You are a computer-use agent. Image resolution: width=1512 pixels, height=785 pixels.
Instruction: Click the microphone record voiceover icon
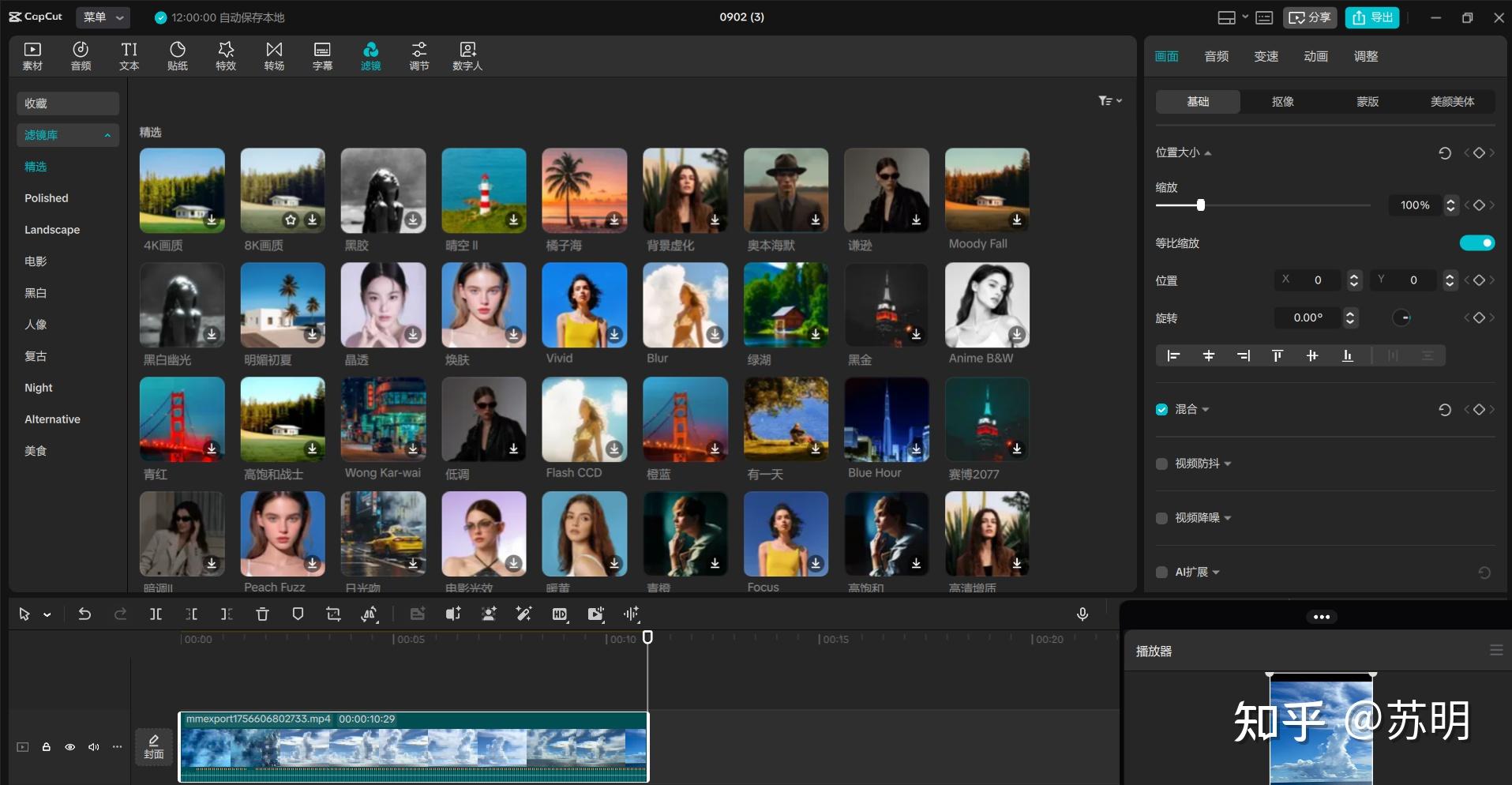pyautogui.click(x=1082, y=614)
